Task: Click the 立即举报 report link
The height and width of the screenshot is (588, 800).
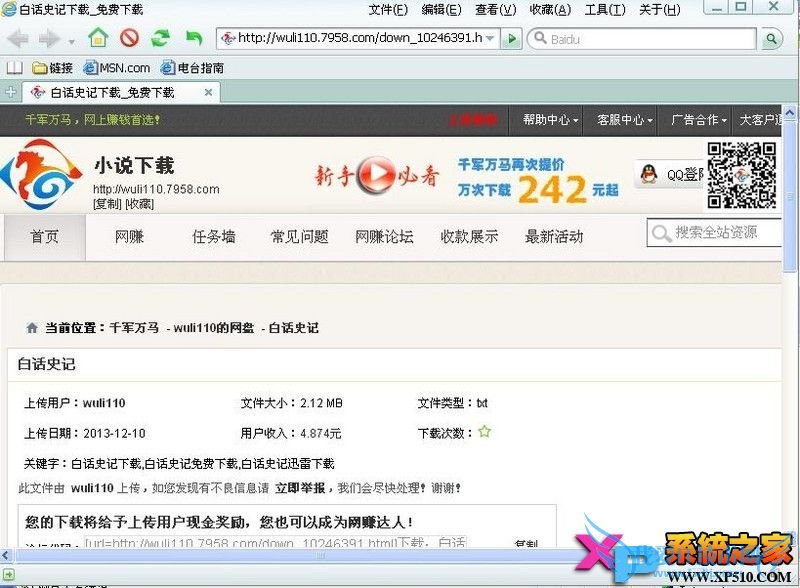Action: pyautogui.click(x=300, y=488)
